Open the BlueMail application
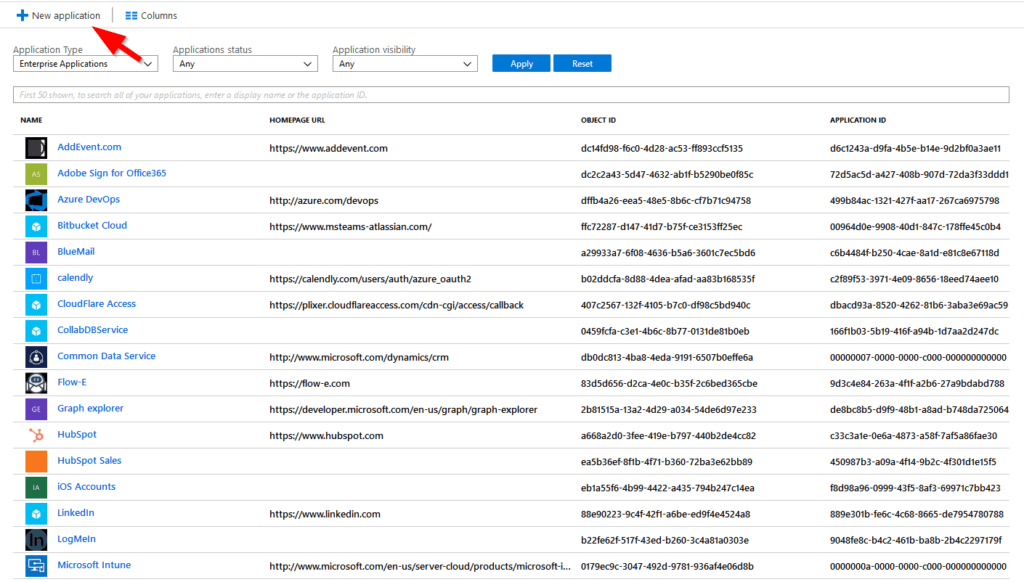Screen dimensions: 1024x582 (76, 251)
